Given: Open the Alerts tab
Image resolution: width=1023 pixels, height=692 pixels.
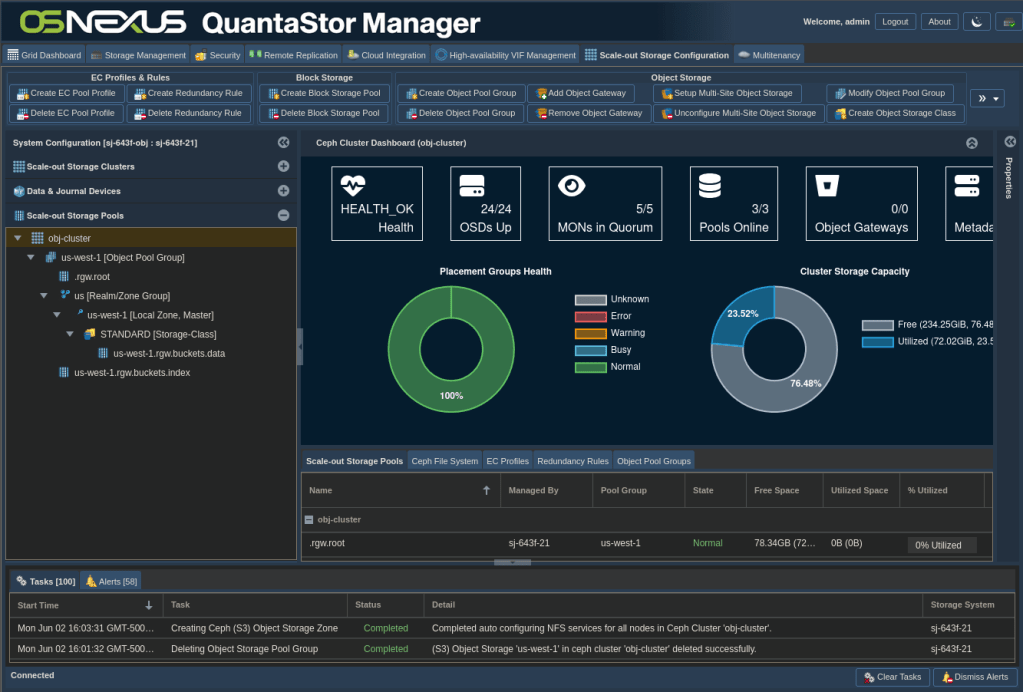Looking at the screenshot, I should tap(112, 581).
